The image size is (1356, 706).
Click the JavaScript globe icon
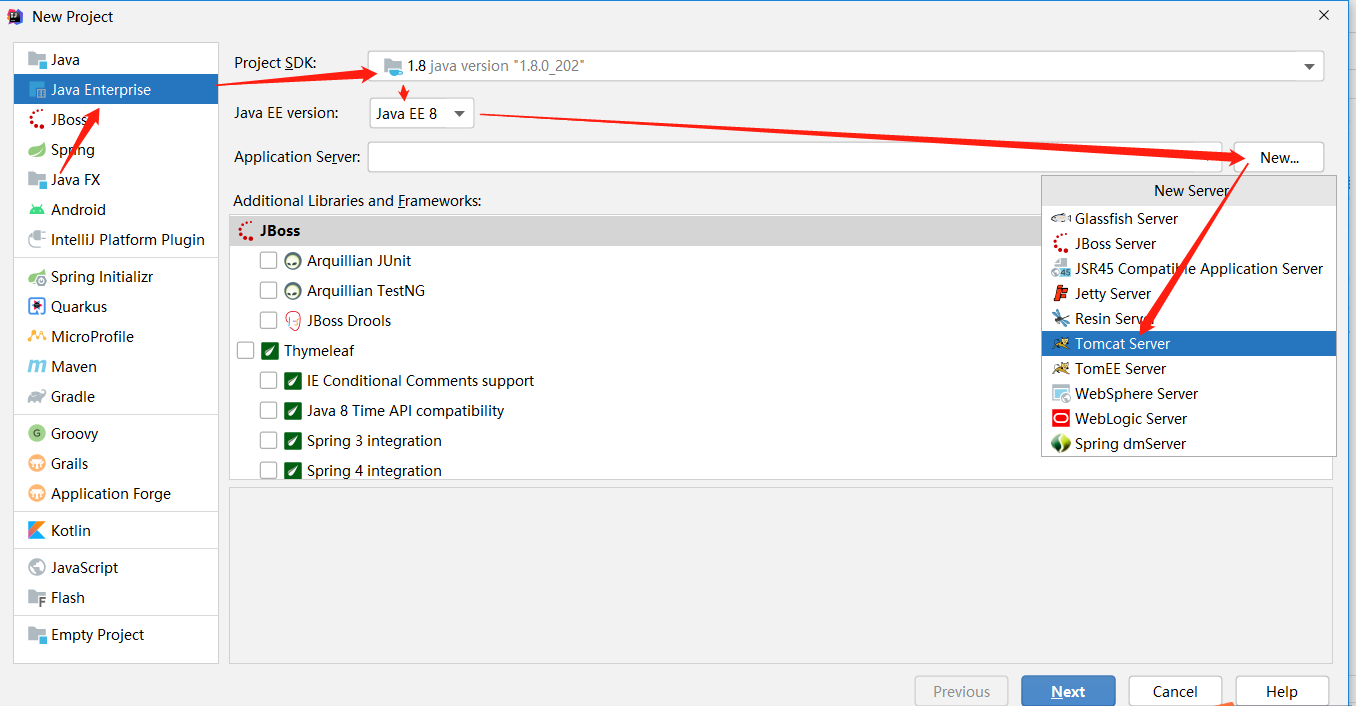click(37, 568)
